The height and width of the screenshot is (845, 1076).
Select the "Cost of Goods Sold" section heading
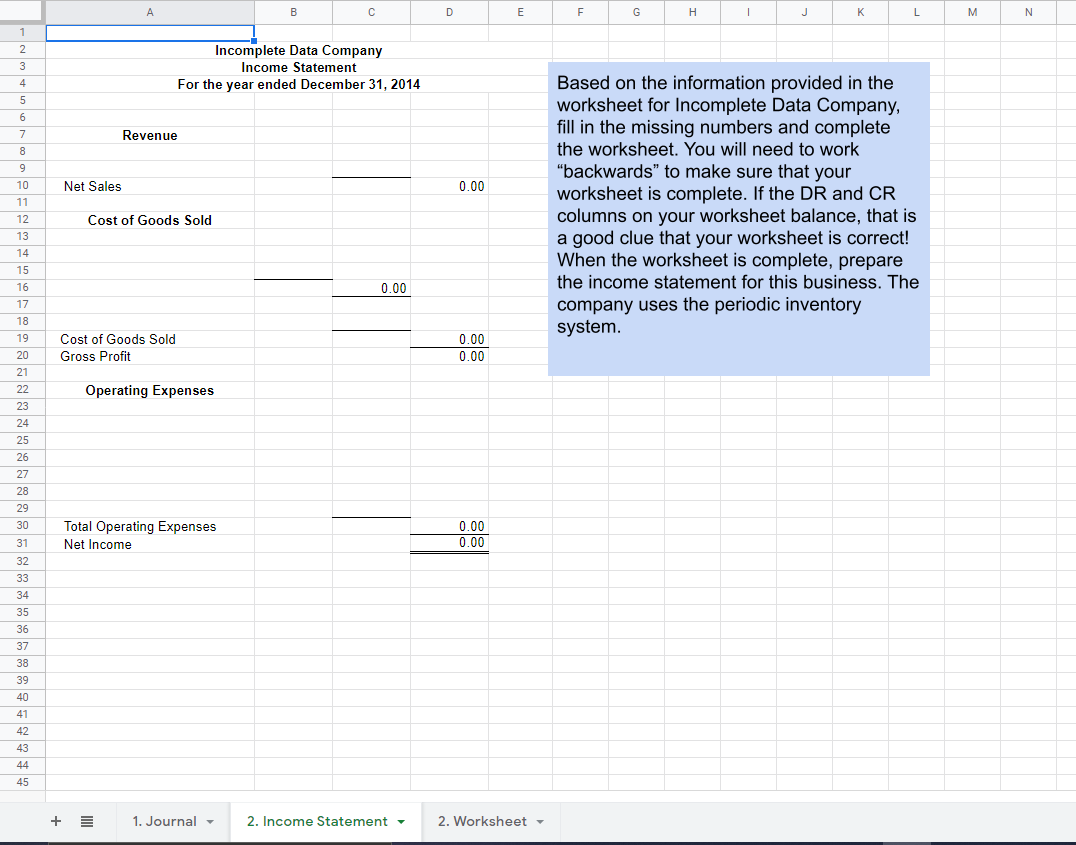click(x=150, y=220)
